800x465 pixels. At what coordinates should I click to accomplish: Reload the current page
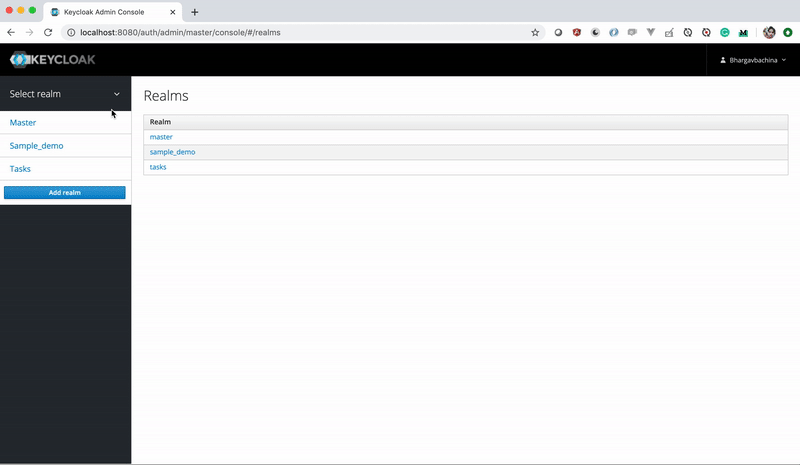click(48, 32)
